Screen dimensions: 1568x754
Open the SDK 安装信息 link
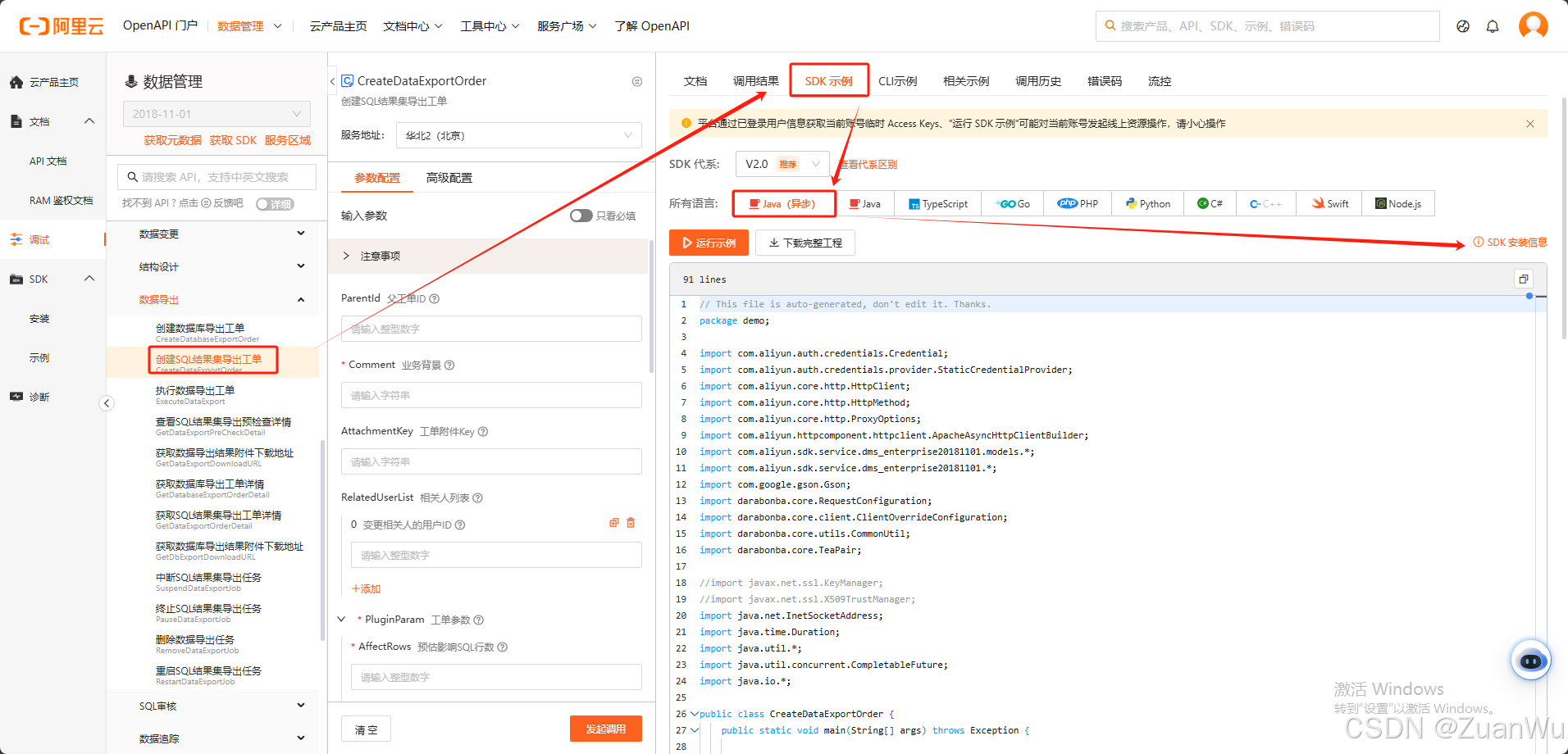[1510, 243]
